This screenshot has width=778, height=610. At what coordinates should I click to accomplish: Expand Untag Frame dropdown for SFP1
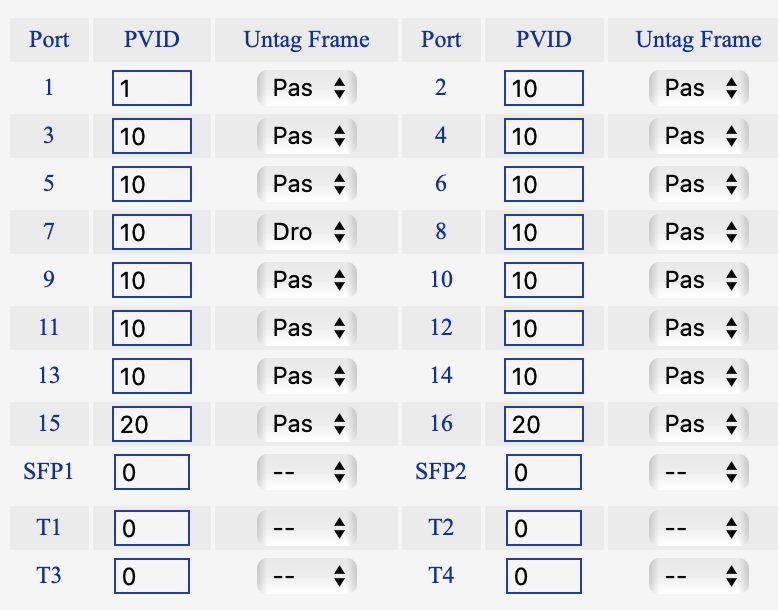click(x=306, y=472)
